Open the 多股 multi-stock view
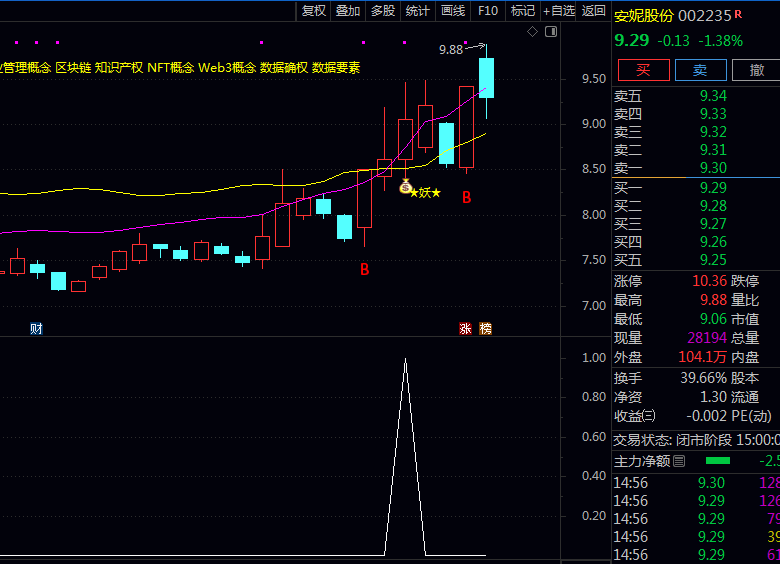The width and height of the screenshot is (780, 564). (382, 11)
